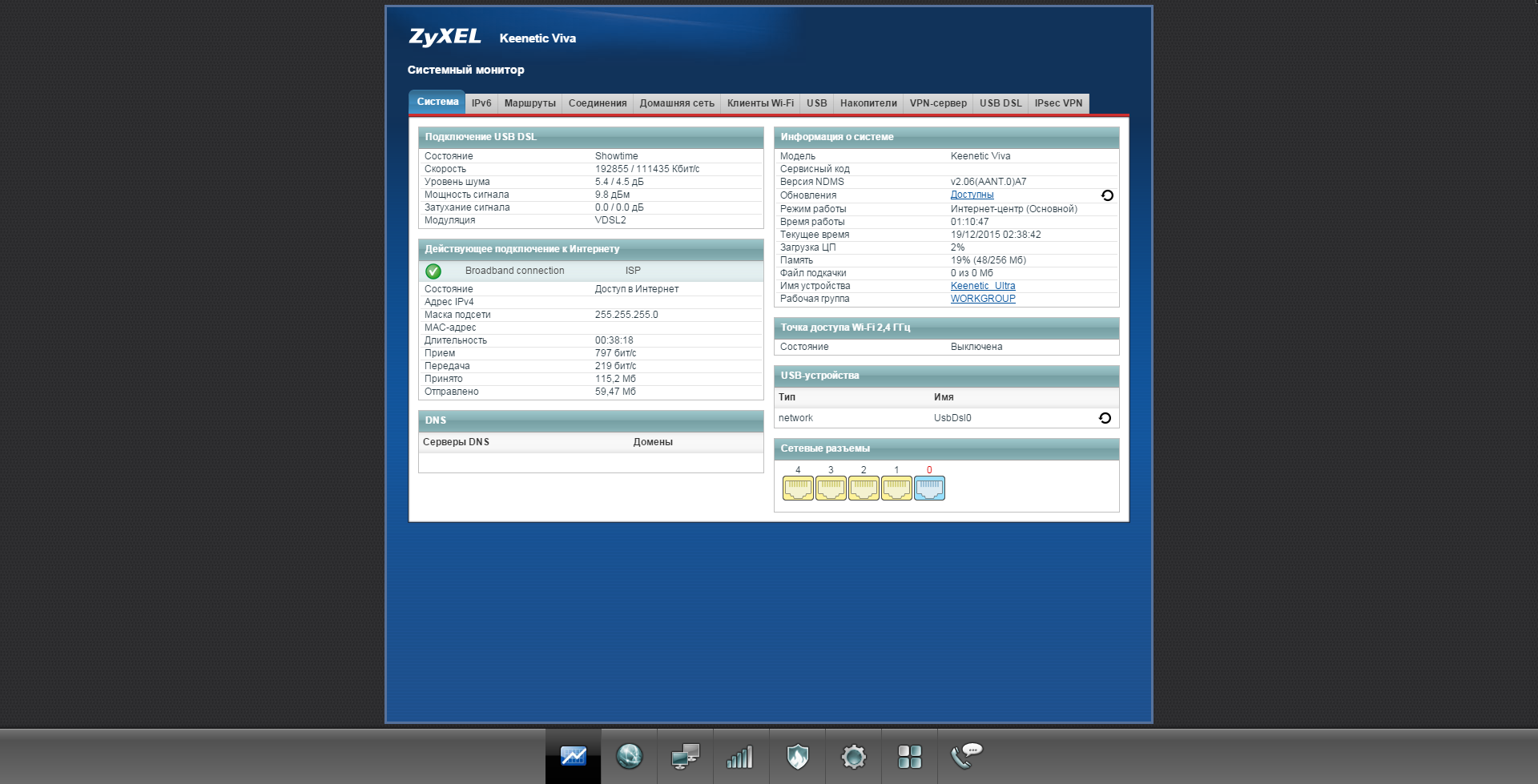Click the Интернет-центр (Основной) mode value
Screen dimensions: 1538x784
[1014, 209]
